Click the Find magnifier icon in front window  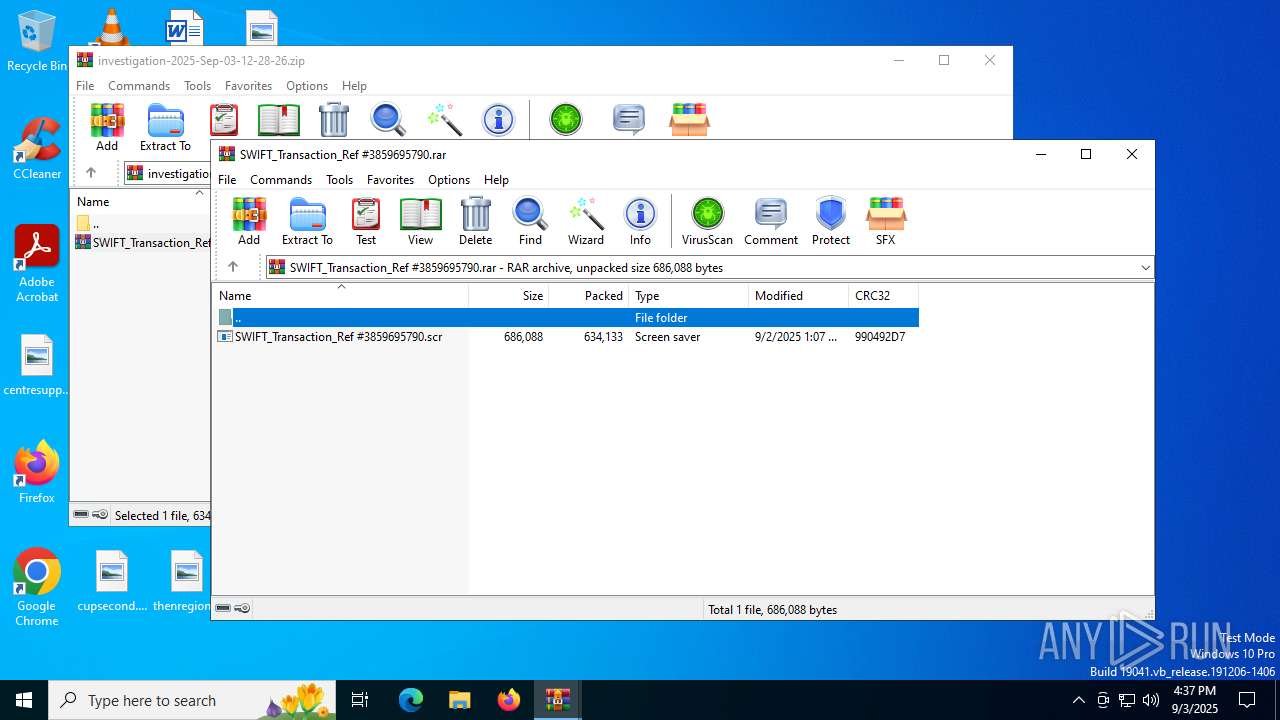point(530,221)
